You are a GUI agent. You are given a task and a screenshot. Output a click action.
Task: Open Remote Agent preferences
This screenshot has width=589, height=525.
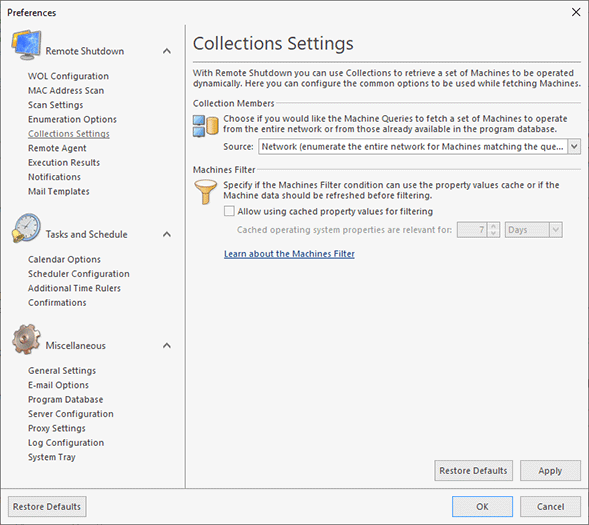pyautogui.click(x=57, y=148)
